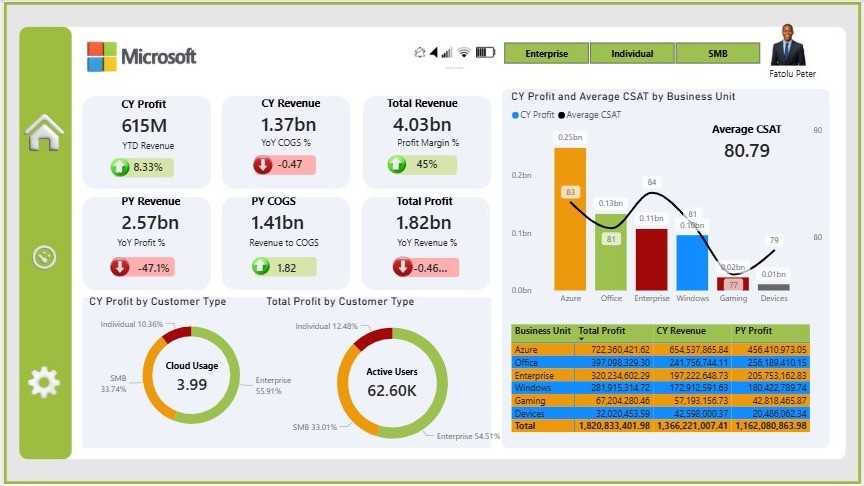Click the Enterprise 55.91% donut label
Screen dimensions: 864x486
pyautogui.click(x=273, y=385)
